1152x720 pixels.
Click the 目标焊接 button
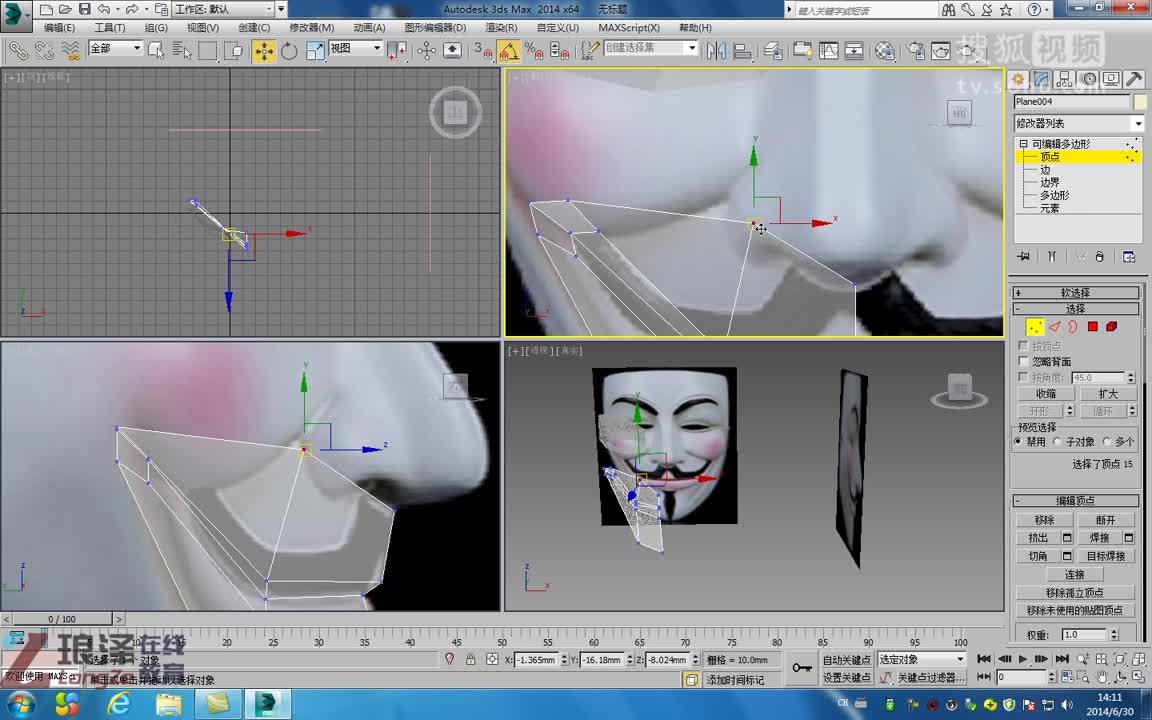pos(1107,555)
